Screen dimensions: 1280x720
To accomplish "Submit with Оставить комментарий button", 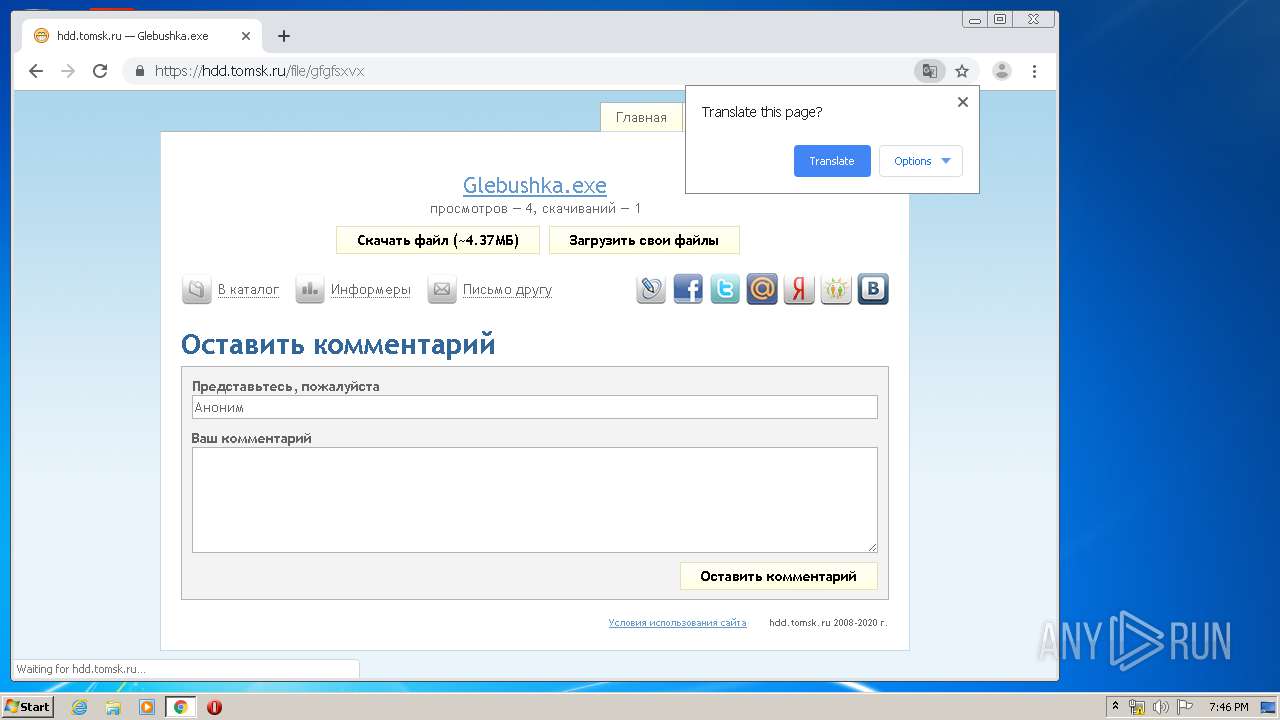I will (779, 576).
